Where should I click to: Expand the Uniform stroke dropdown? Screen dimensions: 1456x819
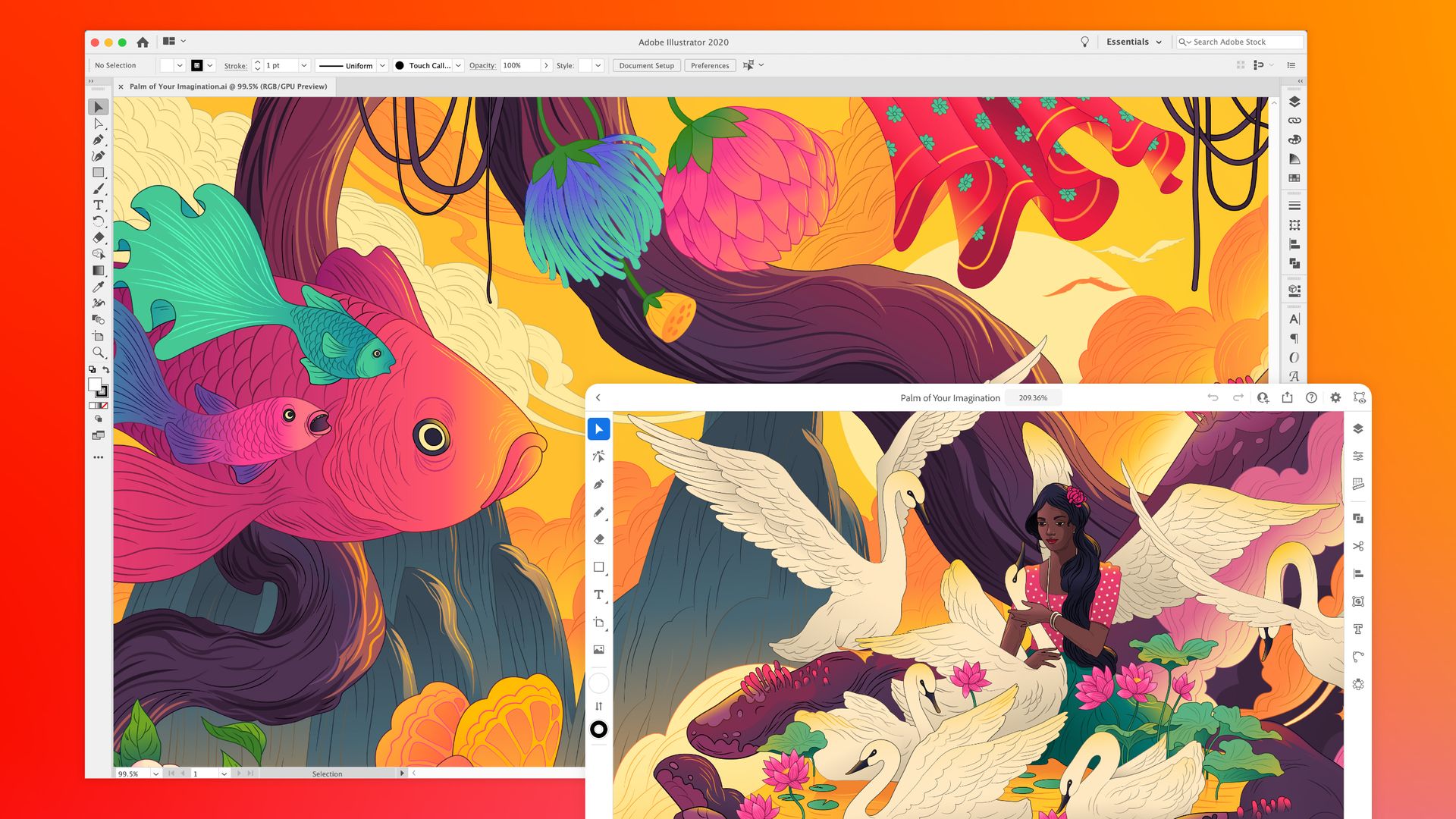pyautogui.click(x=383, y=65)
